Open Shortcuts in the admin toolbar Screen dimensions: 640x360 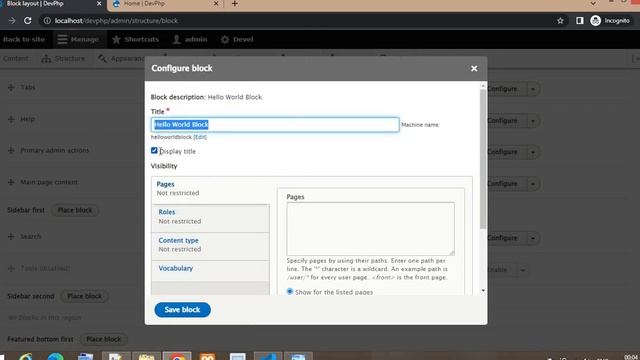pos(135,39)
